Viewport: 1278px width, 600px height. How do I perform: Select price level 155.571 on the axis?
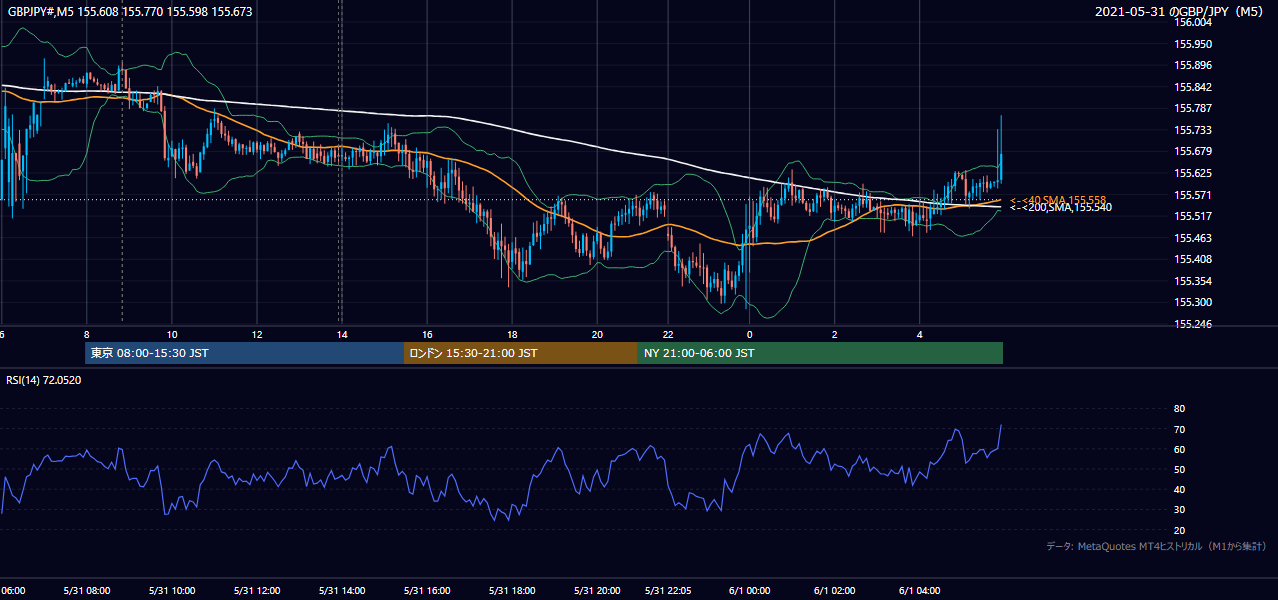point(1192,195)
